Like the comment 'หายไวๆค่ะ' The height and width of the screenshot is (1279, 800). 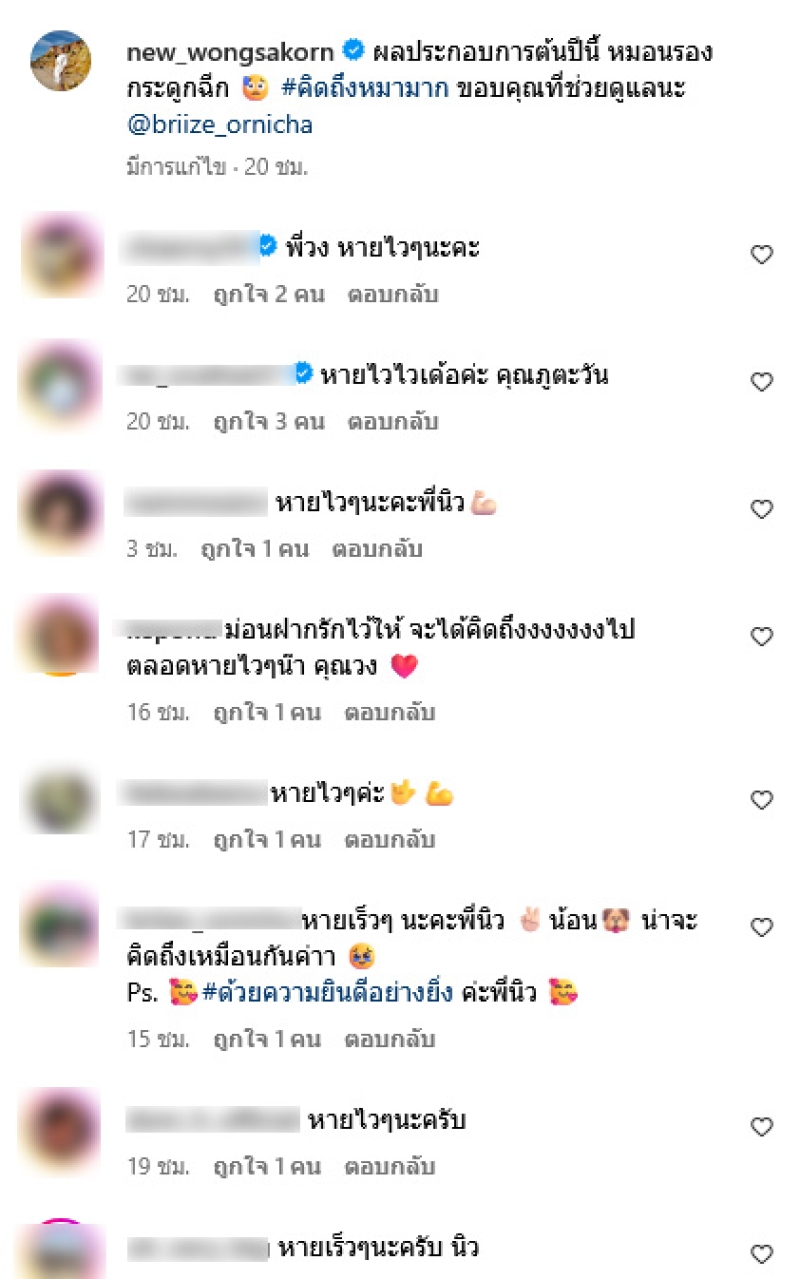click(762, 800)
